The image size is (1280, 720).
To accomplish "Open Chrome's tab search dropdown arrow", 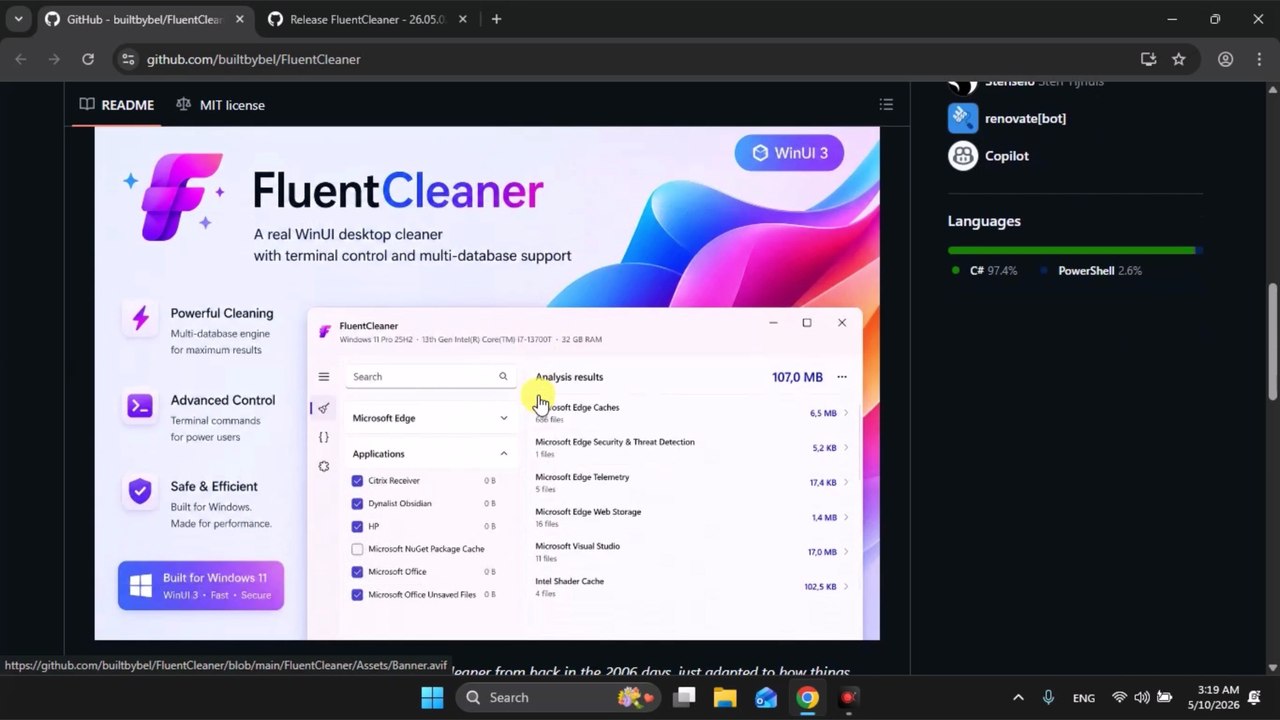I will tap(18, 19).
